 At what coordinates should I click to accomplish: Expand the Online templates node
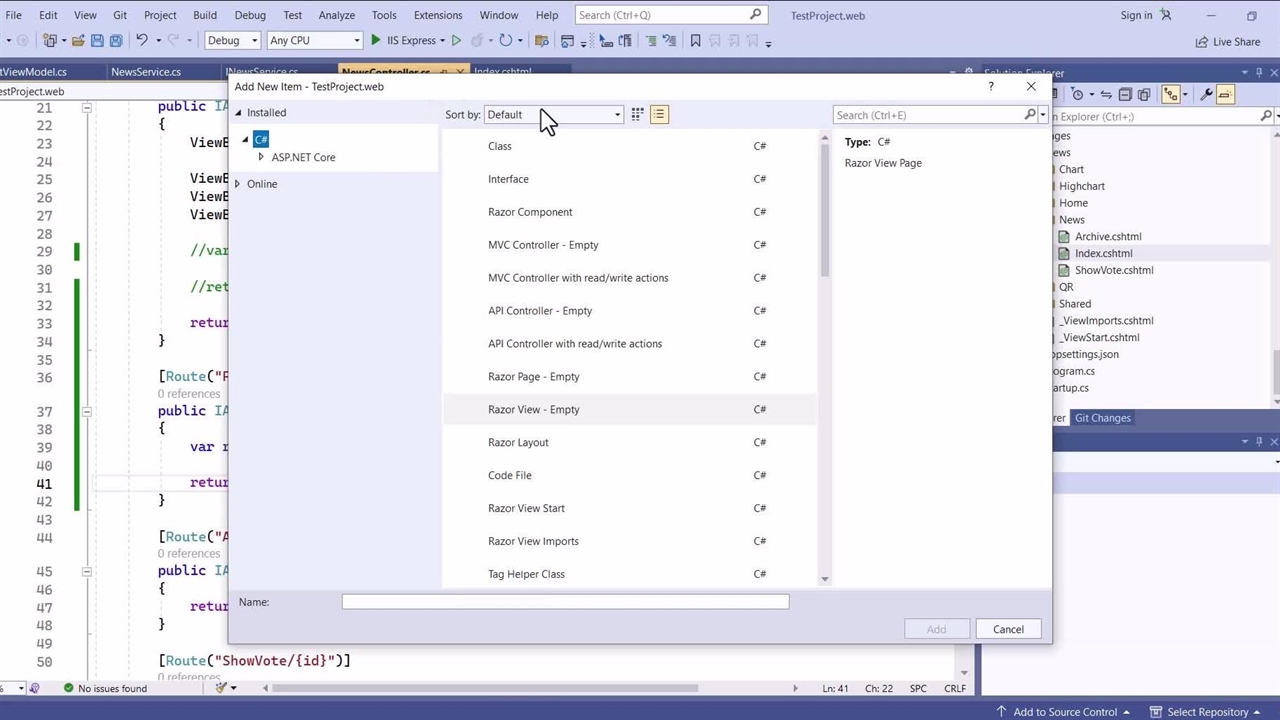[x=238, y=184]
